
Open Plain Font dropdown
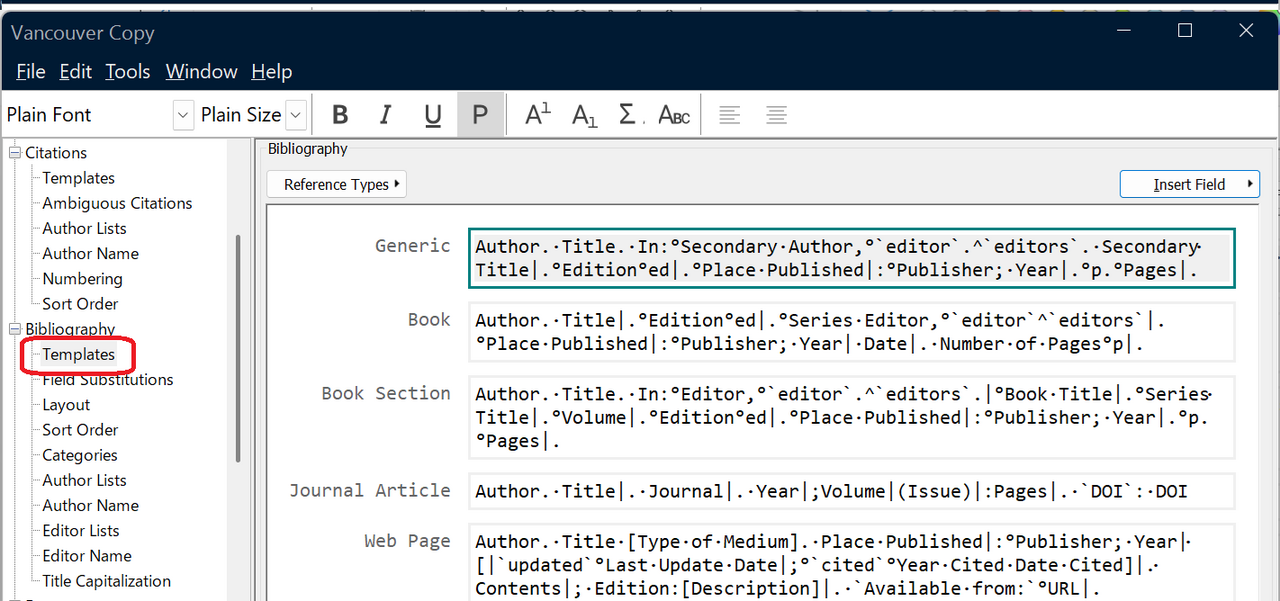(x=183, y=115)
